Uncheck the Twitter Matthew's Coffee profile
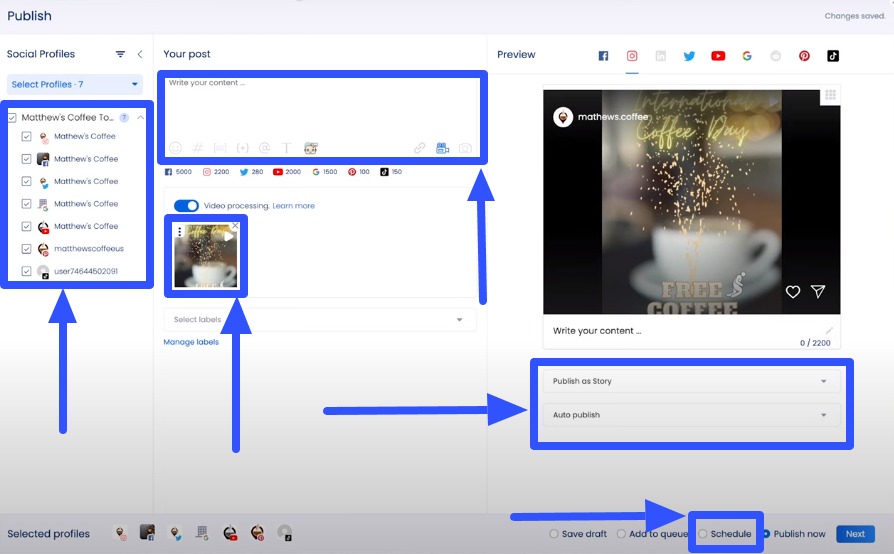Image resolution: width=894 pixels, height=554 pixels. pyautogui.click(x=26, y=181)
